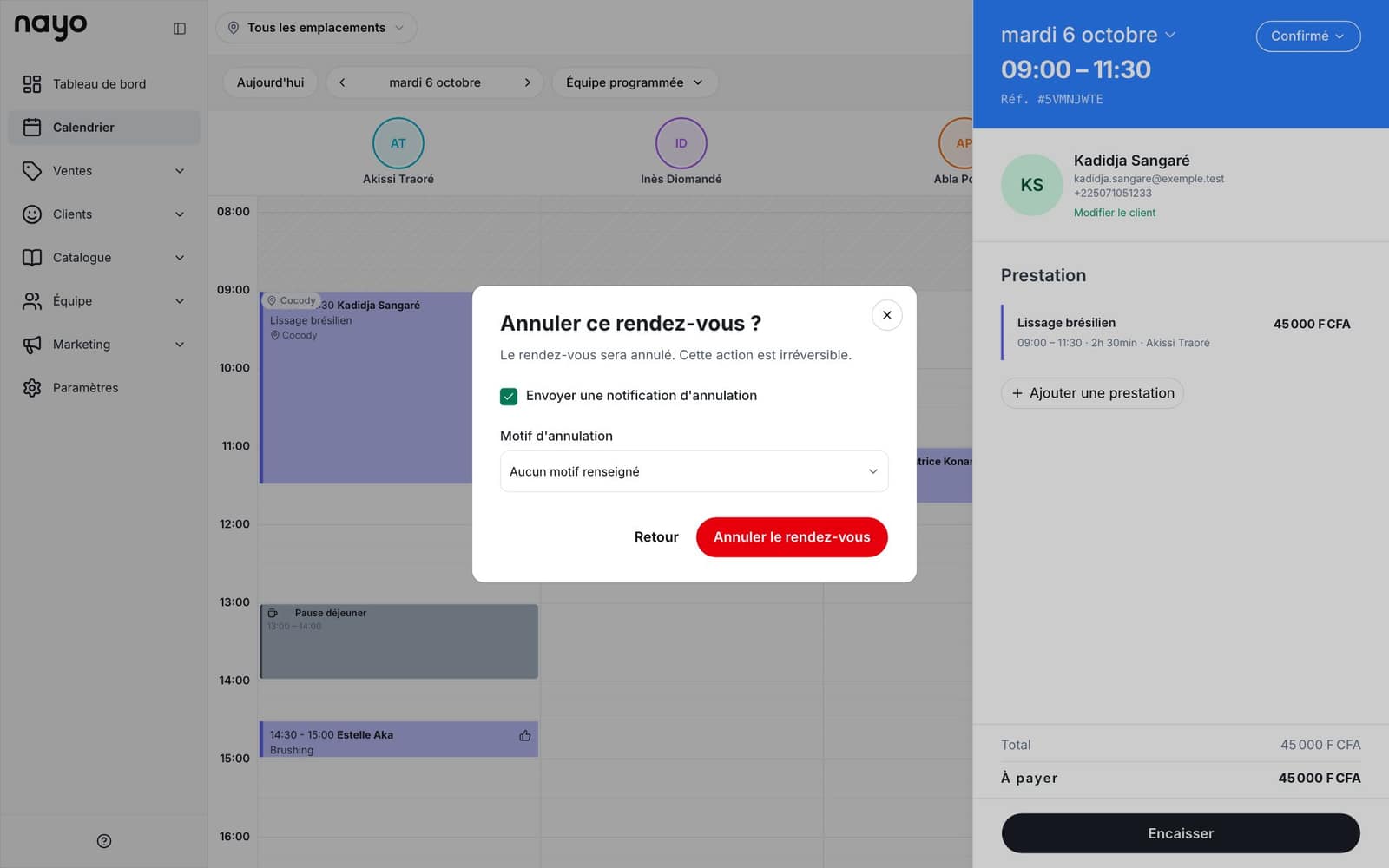Click the KS client avatar
1389x868 pixels.
(x=1032, y=185)
